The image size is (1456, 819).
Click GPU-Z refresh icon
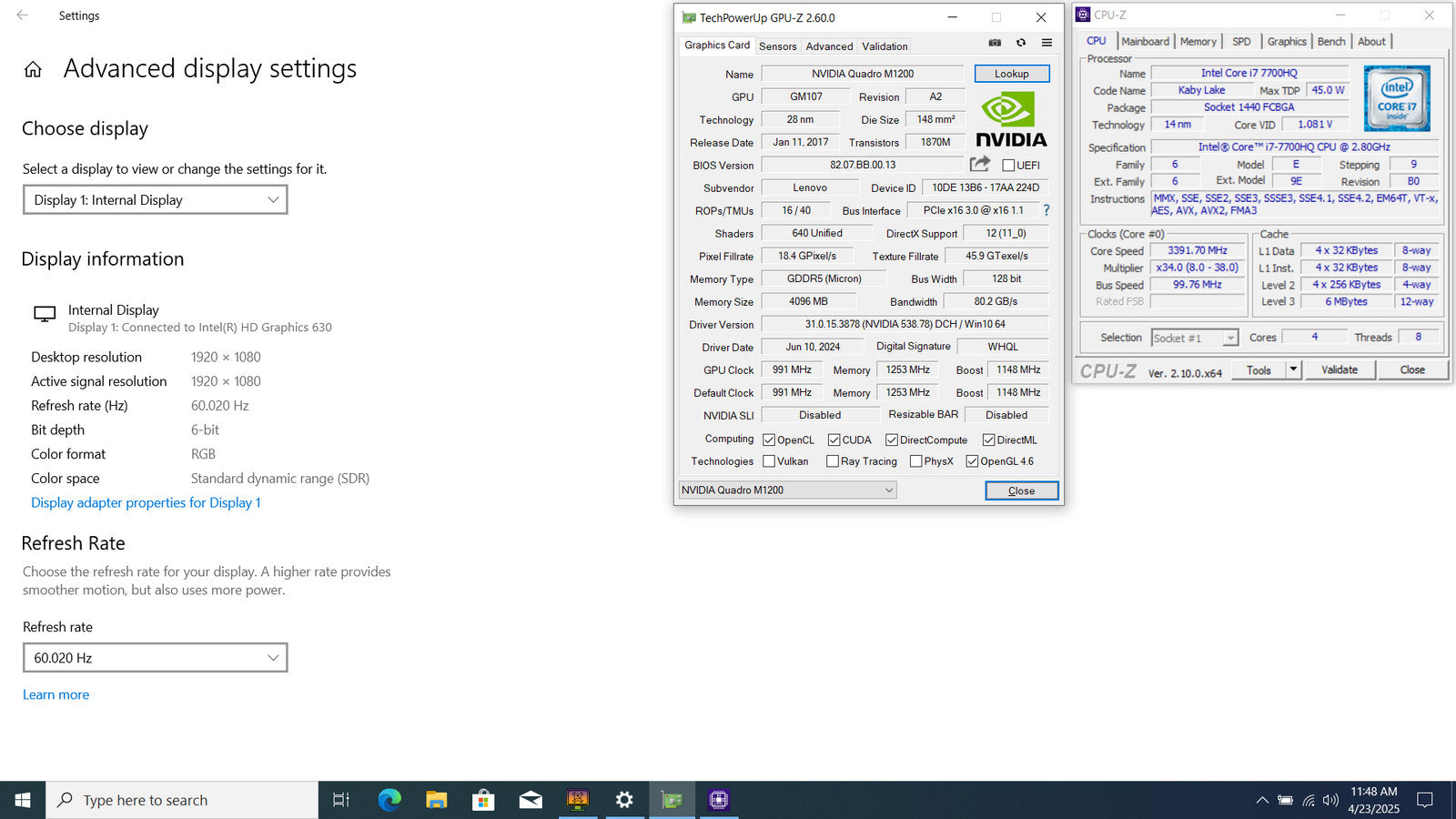click(x=1021, y=43)
